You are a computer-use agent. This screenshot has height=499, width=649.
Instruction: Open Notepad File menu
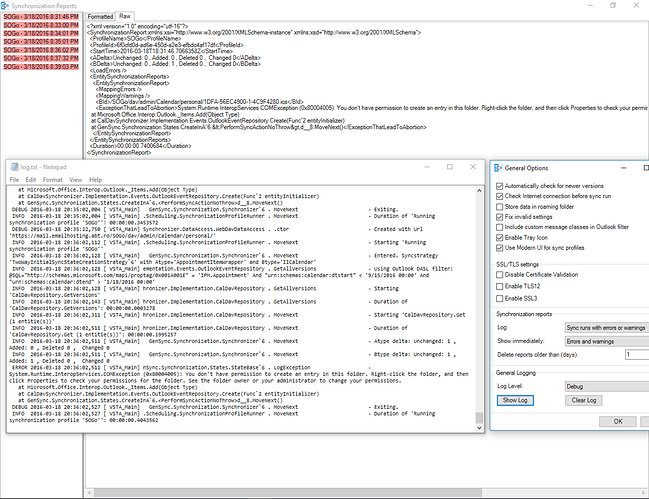14,180
